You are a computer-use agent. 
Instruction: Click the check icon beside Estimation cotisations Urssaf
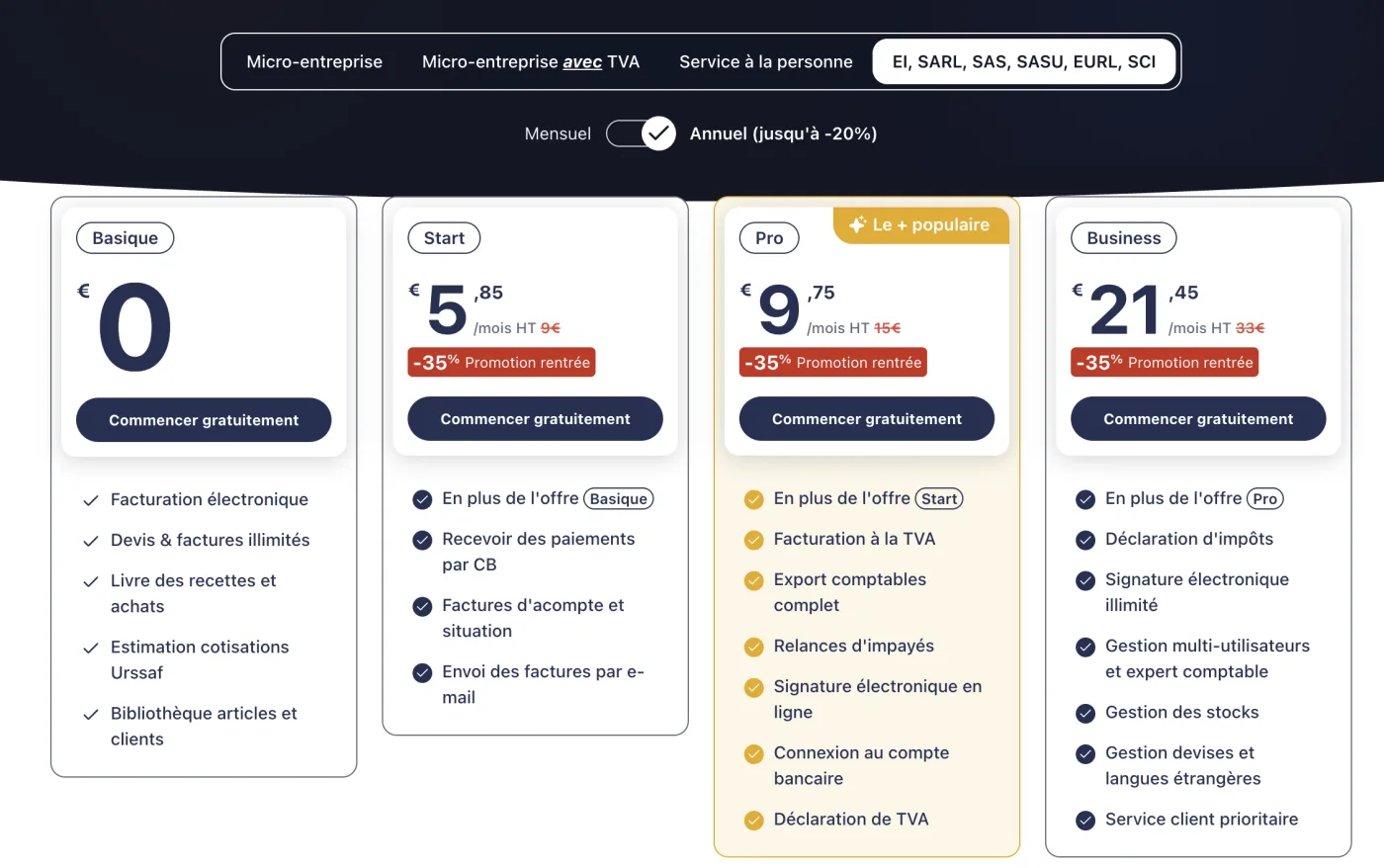[91, 648]
